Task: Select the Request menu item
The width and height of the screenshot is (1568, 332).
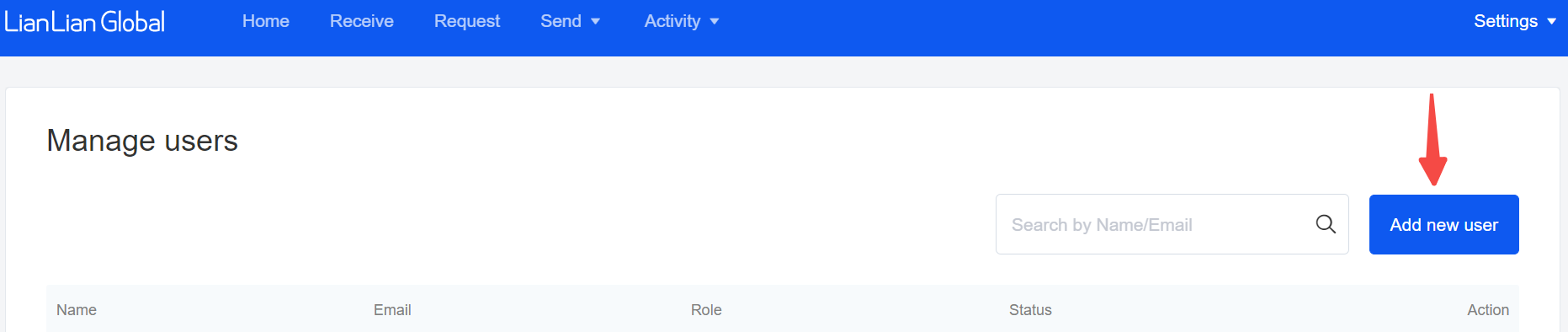Action: [467, 21]
